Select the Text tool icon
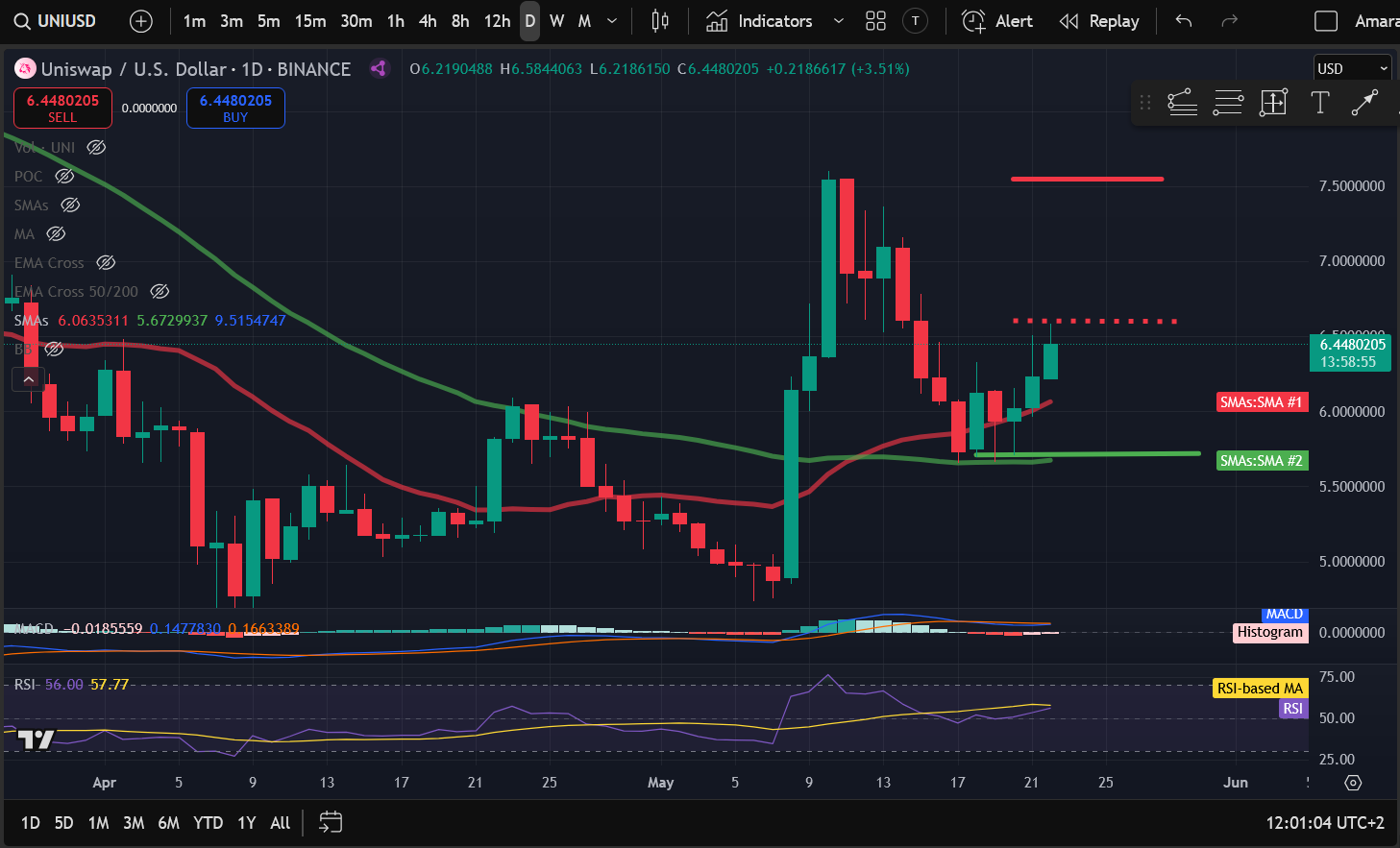The width and height of the screenshot is (1400, 848). coord(1320,103)
